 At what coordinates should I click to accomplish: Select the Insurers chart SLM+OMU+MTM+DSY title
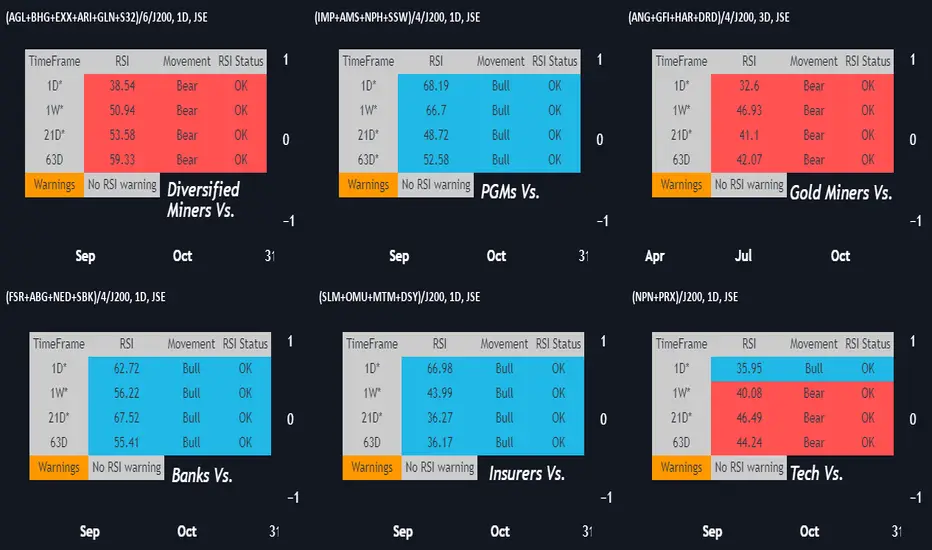click(x=399, y=297)
